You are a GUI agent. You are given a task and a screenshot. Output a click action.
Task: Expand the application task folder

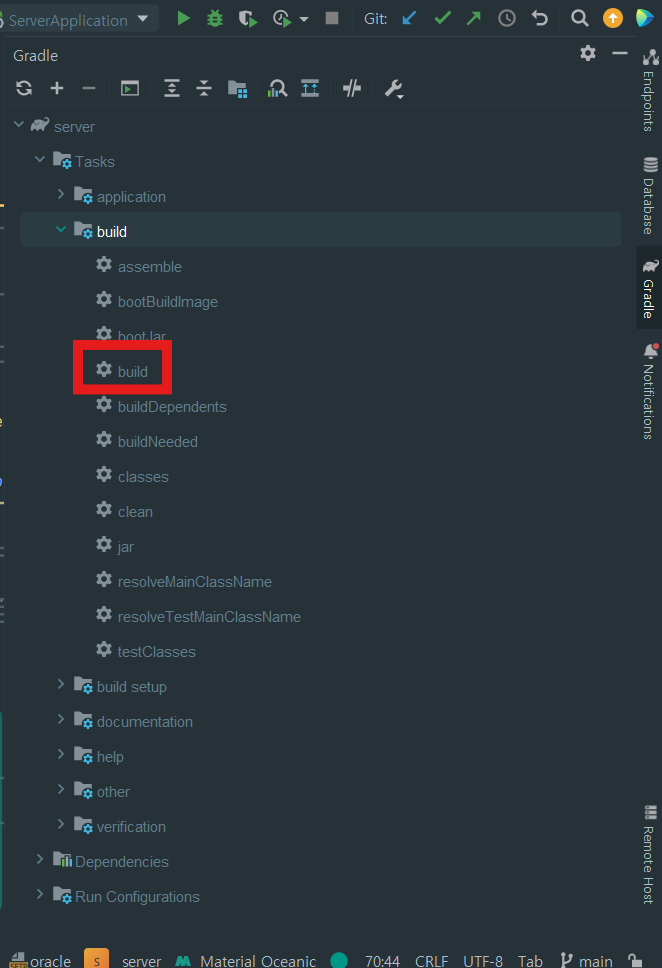tap(61, 194)
